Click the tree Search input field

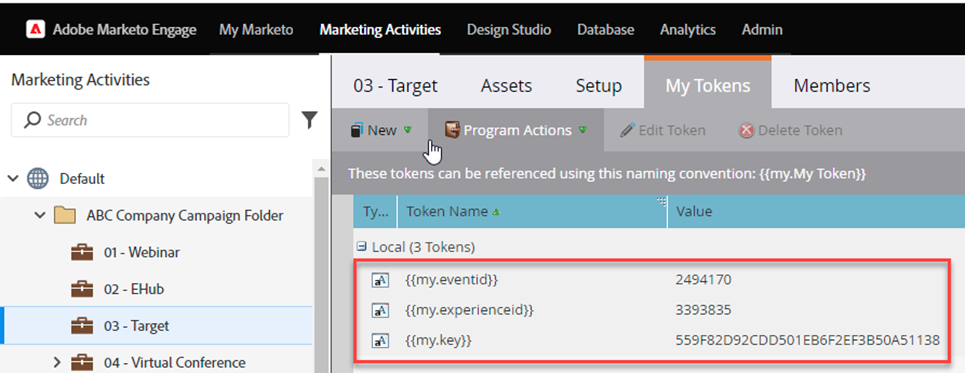[x=150, y=120]
